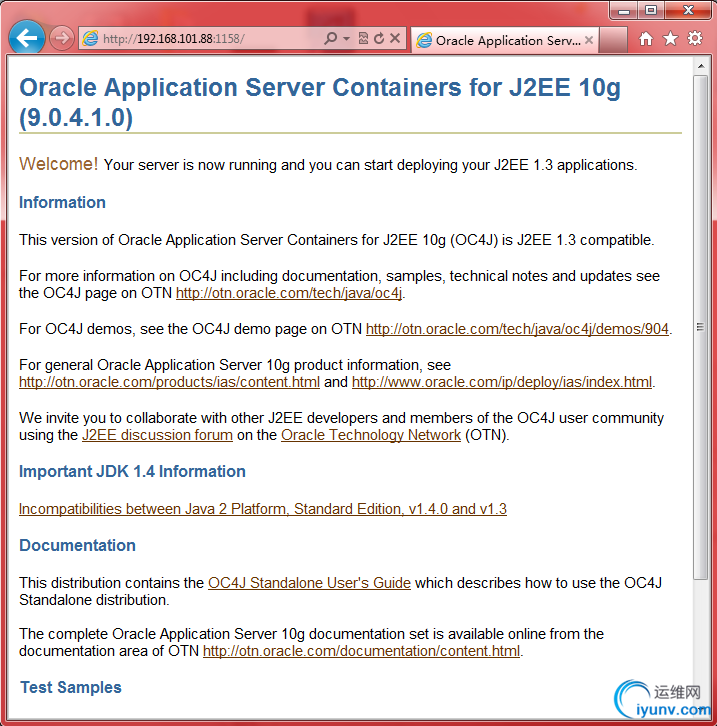Open the oc4j/demos/904 link
This screenshot has height=726, width=717.
point(517,329)
